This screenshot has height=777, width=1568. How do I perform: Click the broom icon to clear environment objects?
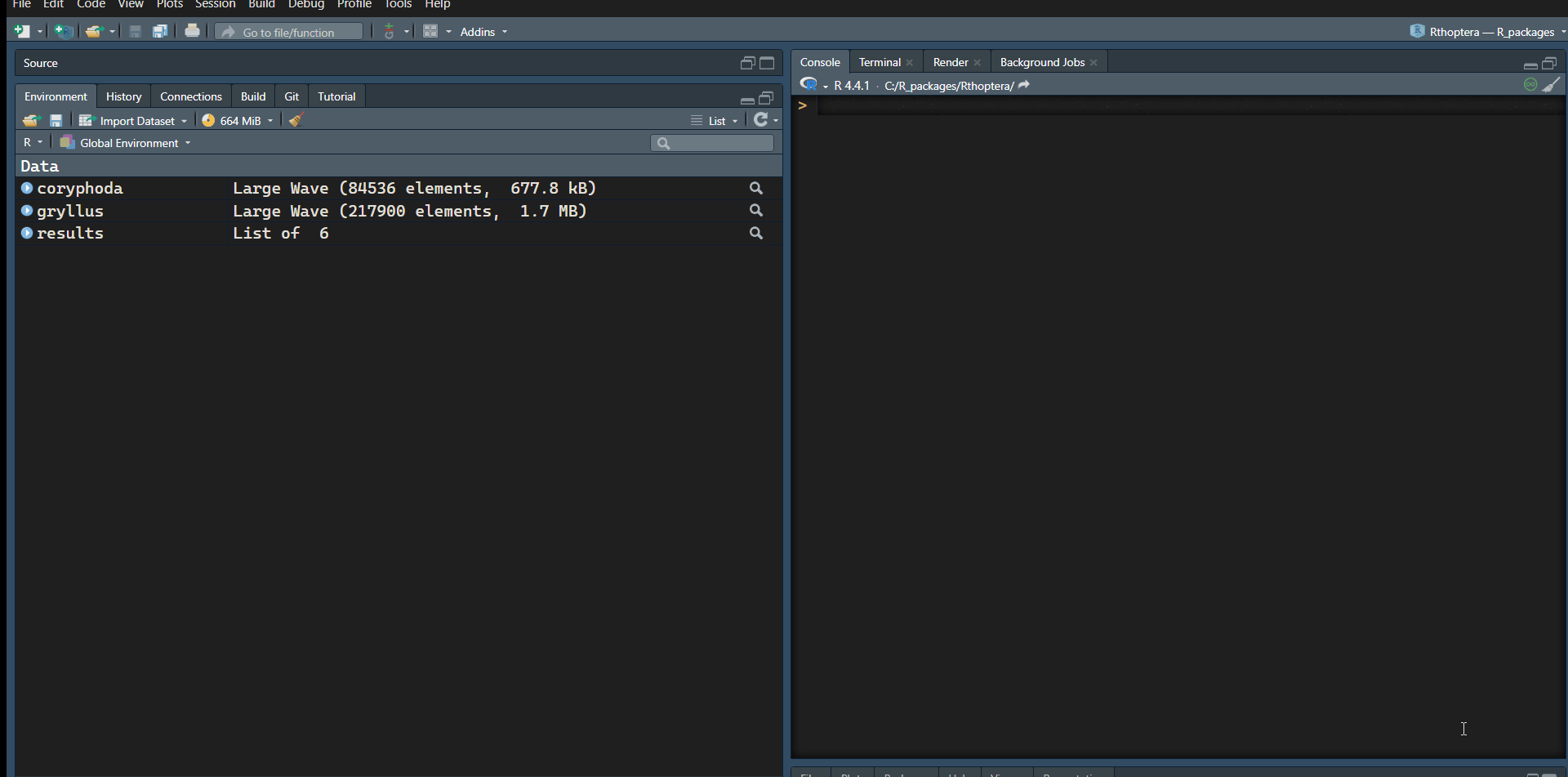(296, 120)
